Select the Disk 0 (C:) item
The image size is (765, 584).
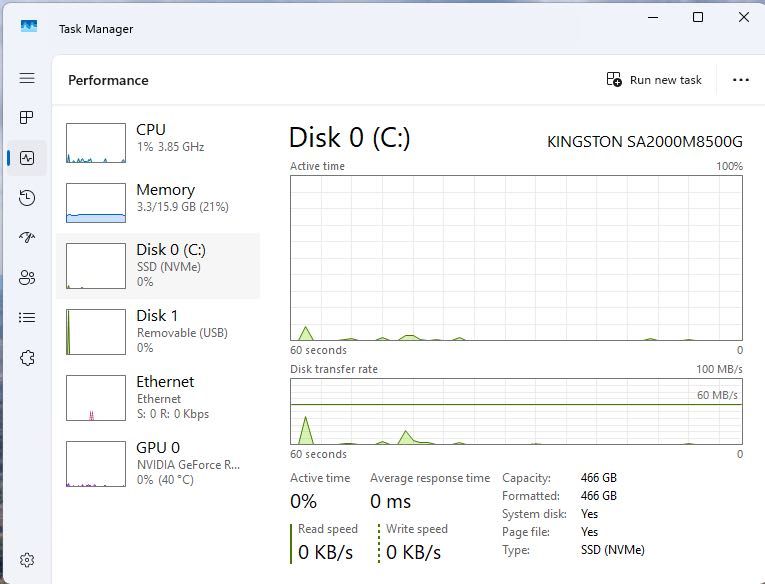(x=158, y=266)
